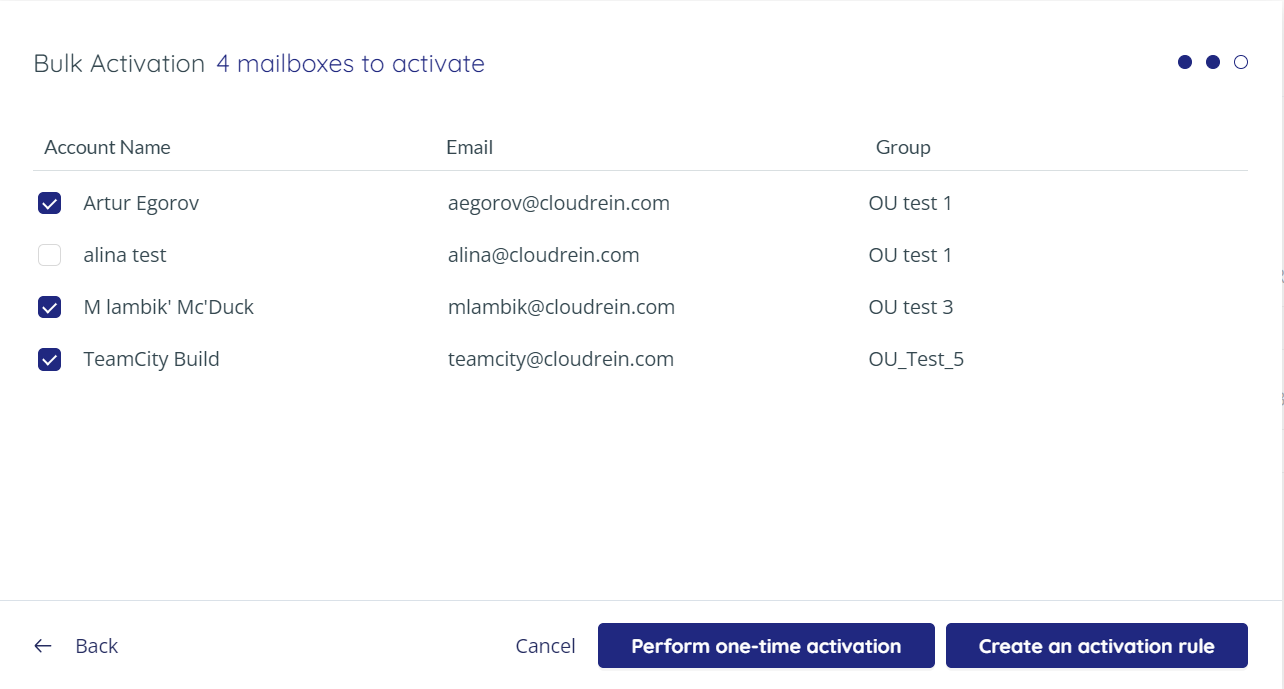Click Perform one-time activation button
Image resolution: width=1284 pixels, height=689 pixels.
pyautogui.click(x=766, y=646)
